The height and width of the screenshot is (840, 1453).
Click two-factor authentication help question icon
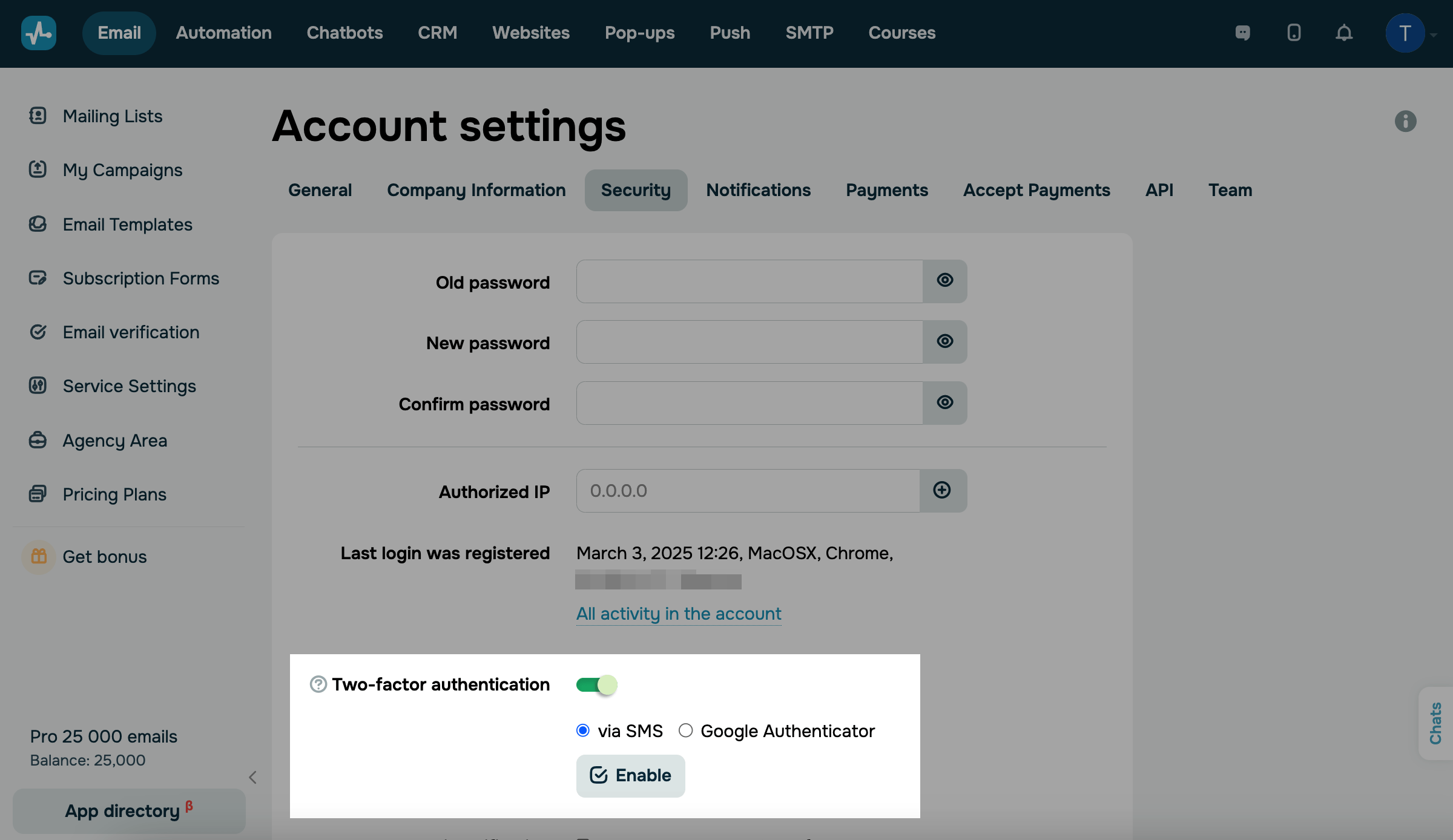coord(318,684)
